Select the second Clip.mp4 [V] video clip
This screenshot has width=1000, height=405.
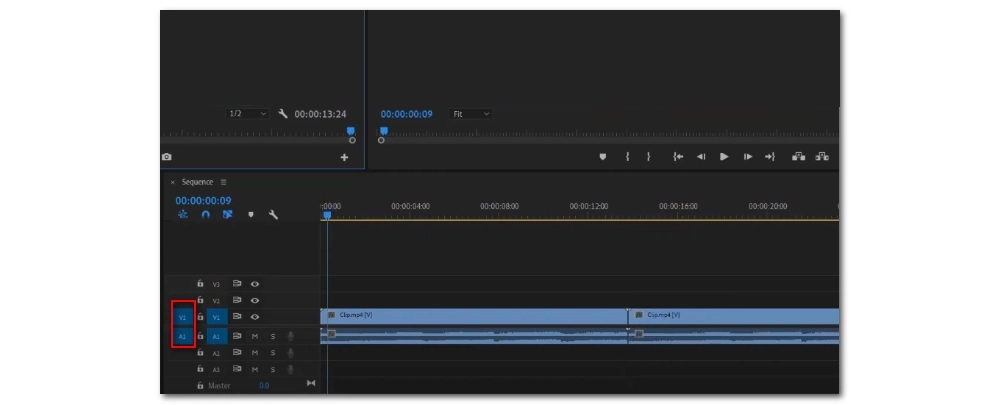[734, 316]
